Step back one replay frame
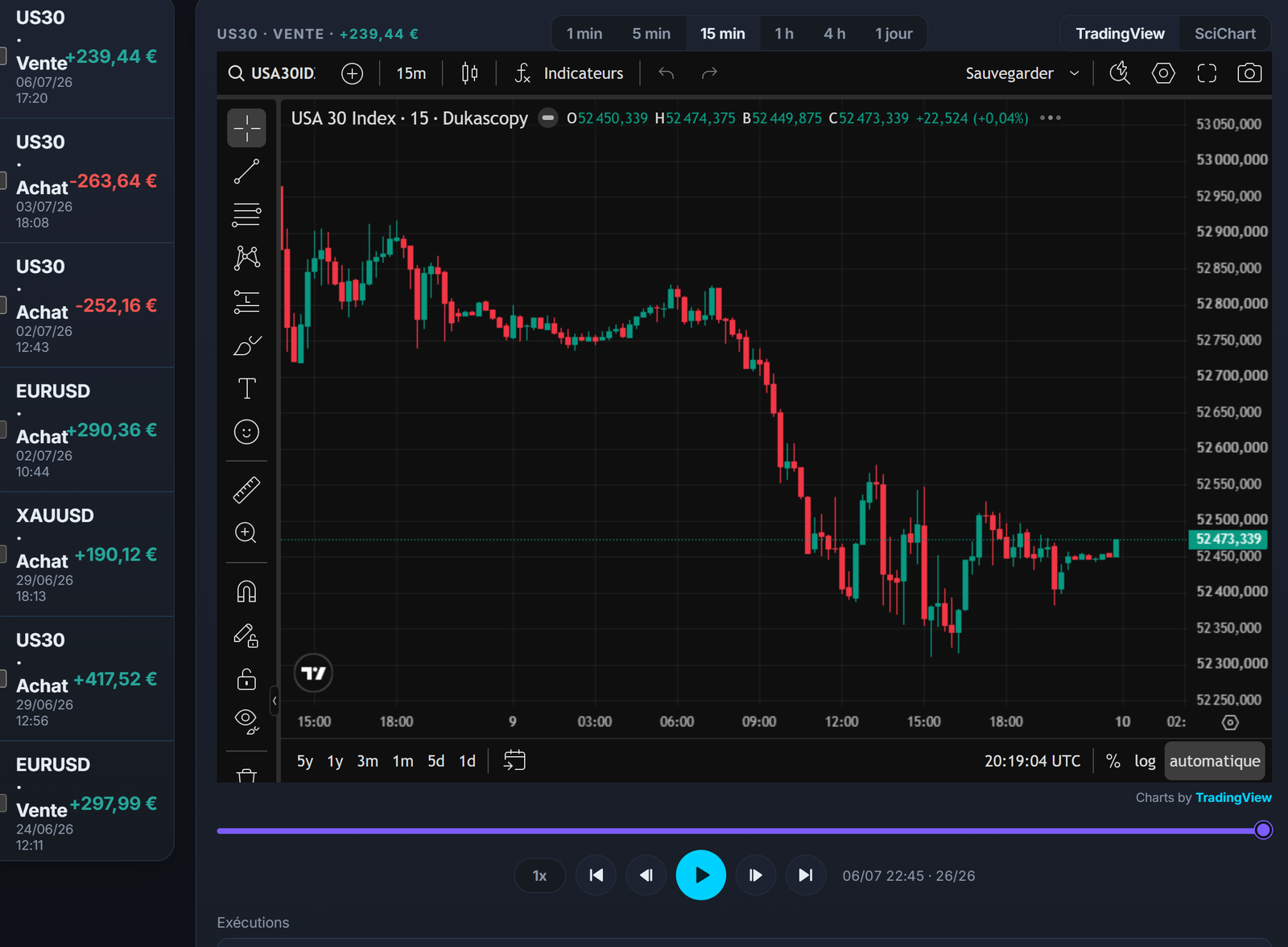The width and height of the screenshot is (1288, 947). tap(646, 875)
